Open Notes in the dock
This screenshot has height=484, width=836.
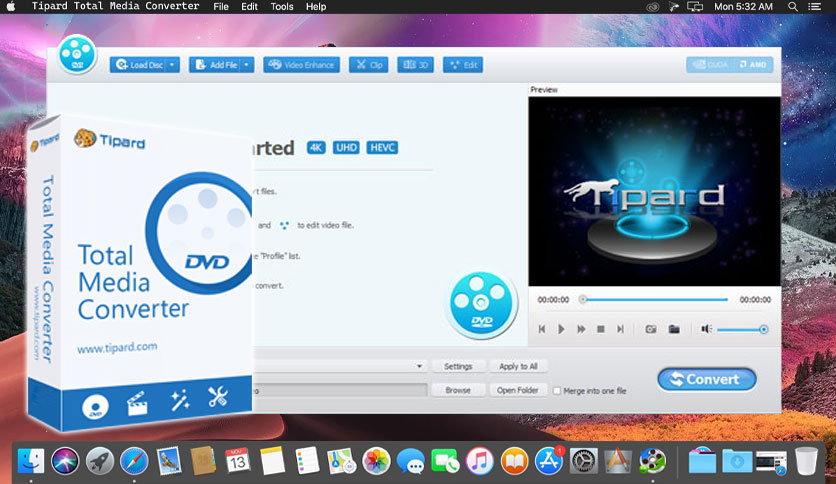272,461
